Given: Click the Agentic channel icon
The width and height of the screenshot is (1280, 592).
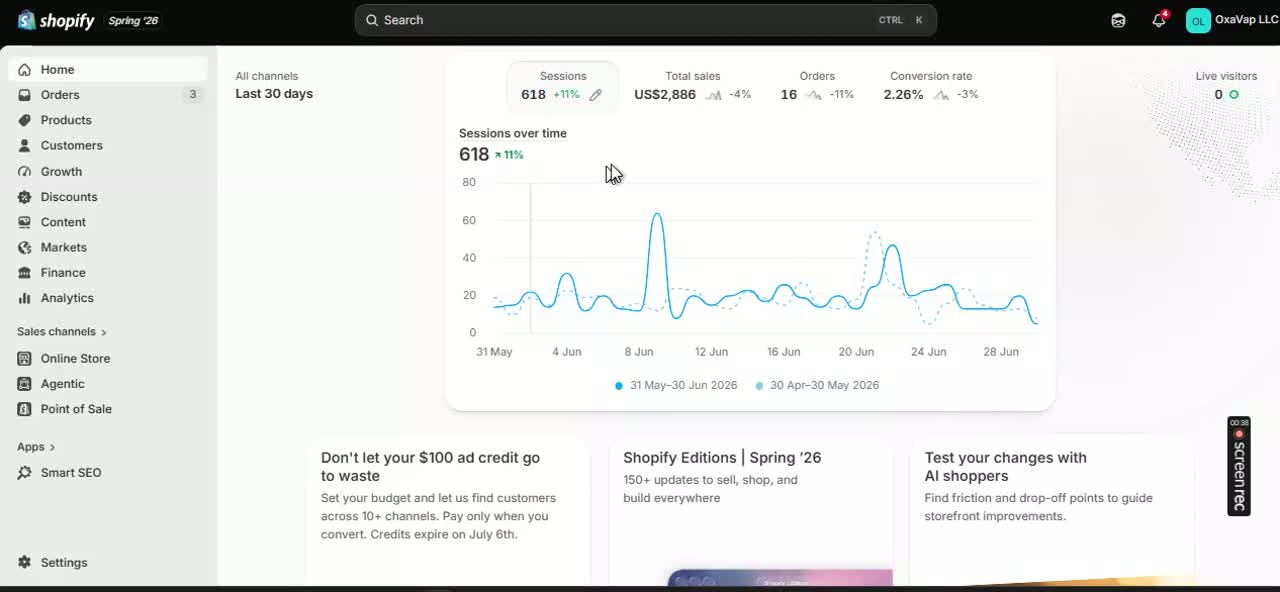Looking at the screenshot, I should [x=24, y=384].
